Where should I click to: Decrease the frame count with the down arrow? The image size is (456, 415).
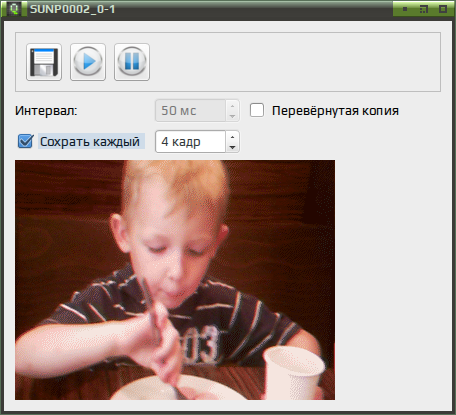[x=233, y=147]
